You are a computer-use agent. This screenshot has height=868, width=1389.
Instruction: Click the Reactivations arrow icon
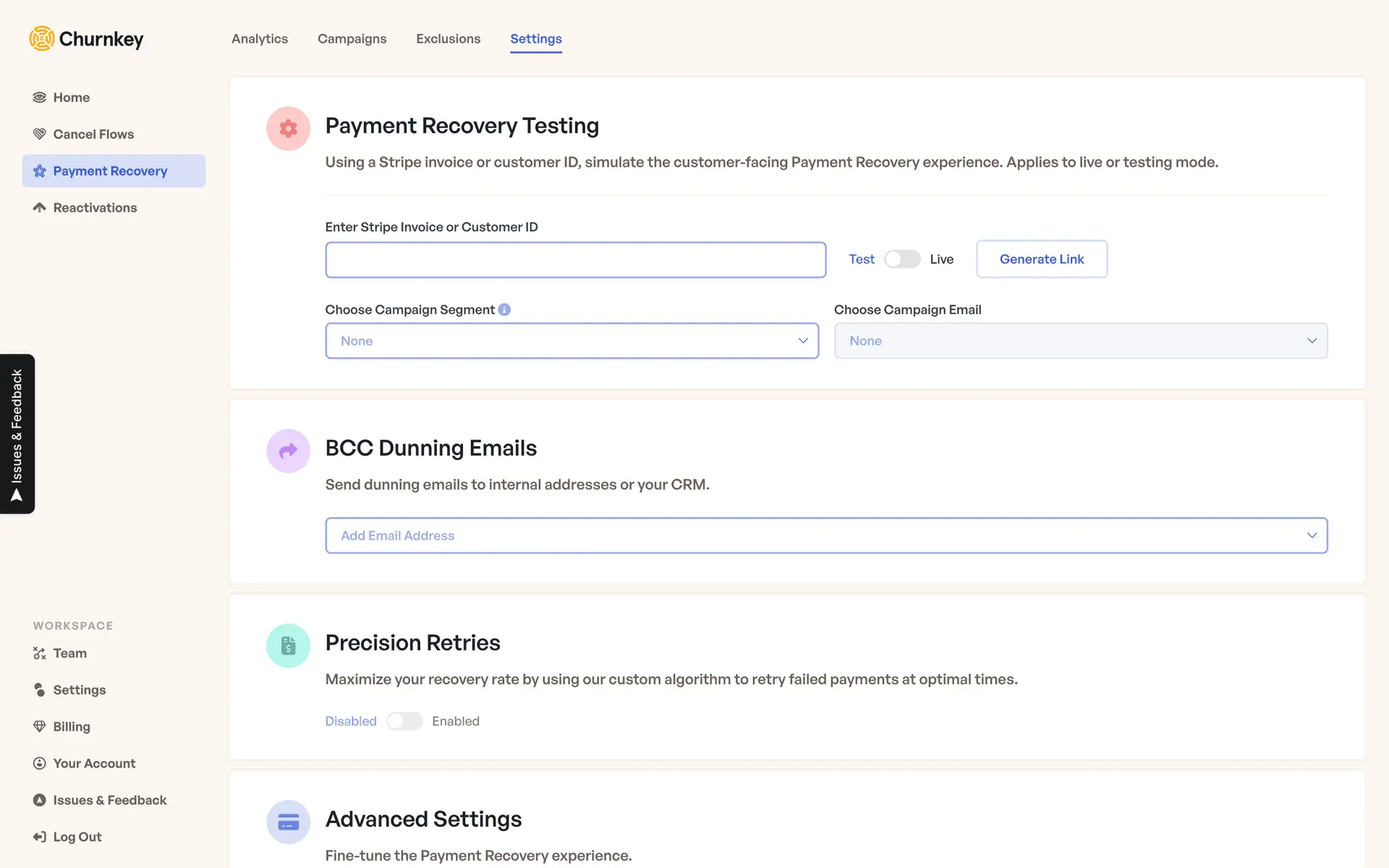pos(40,208)
